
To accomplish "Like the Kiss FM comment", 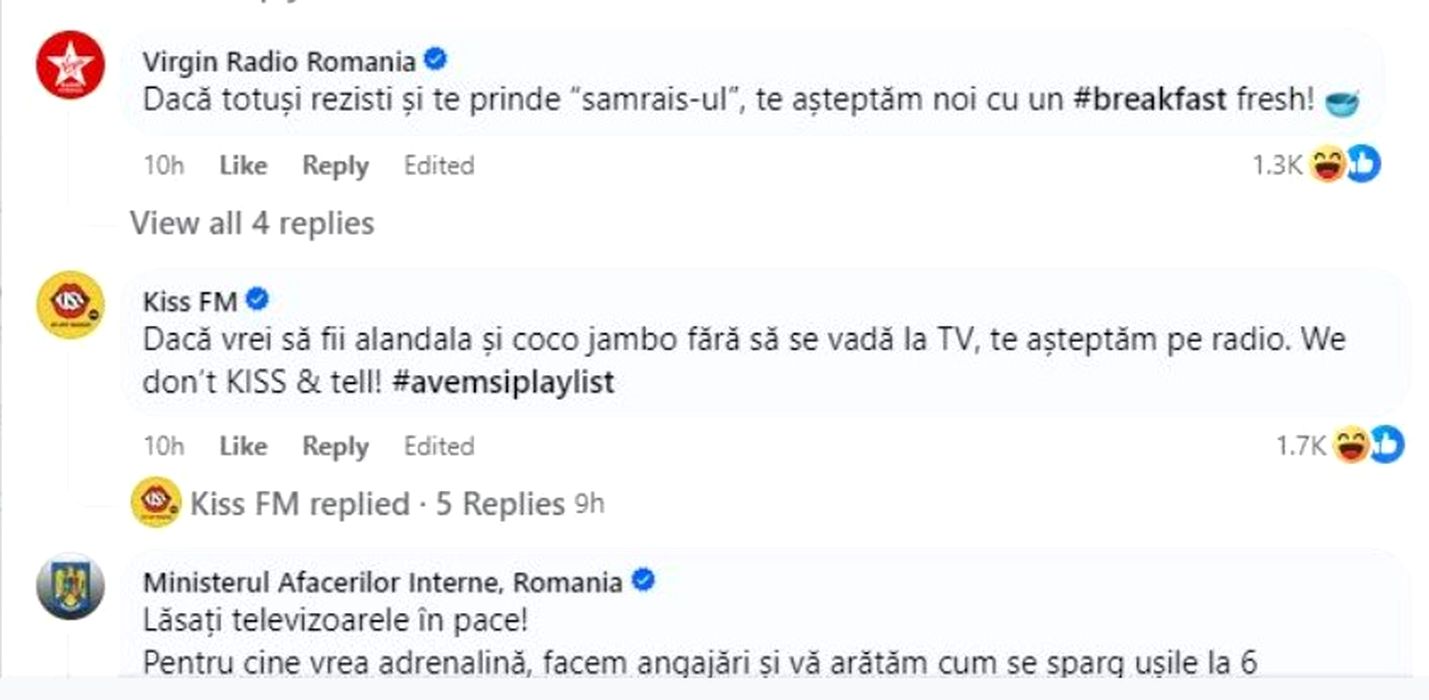I will (243, 445).
